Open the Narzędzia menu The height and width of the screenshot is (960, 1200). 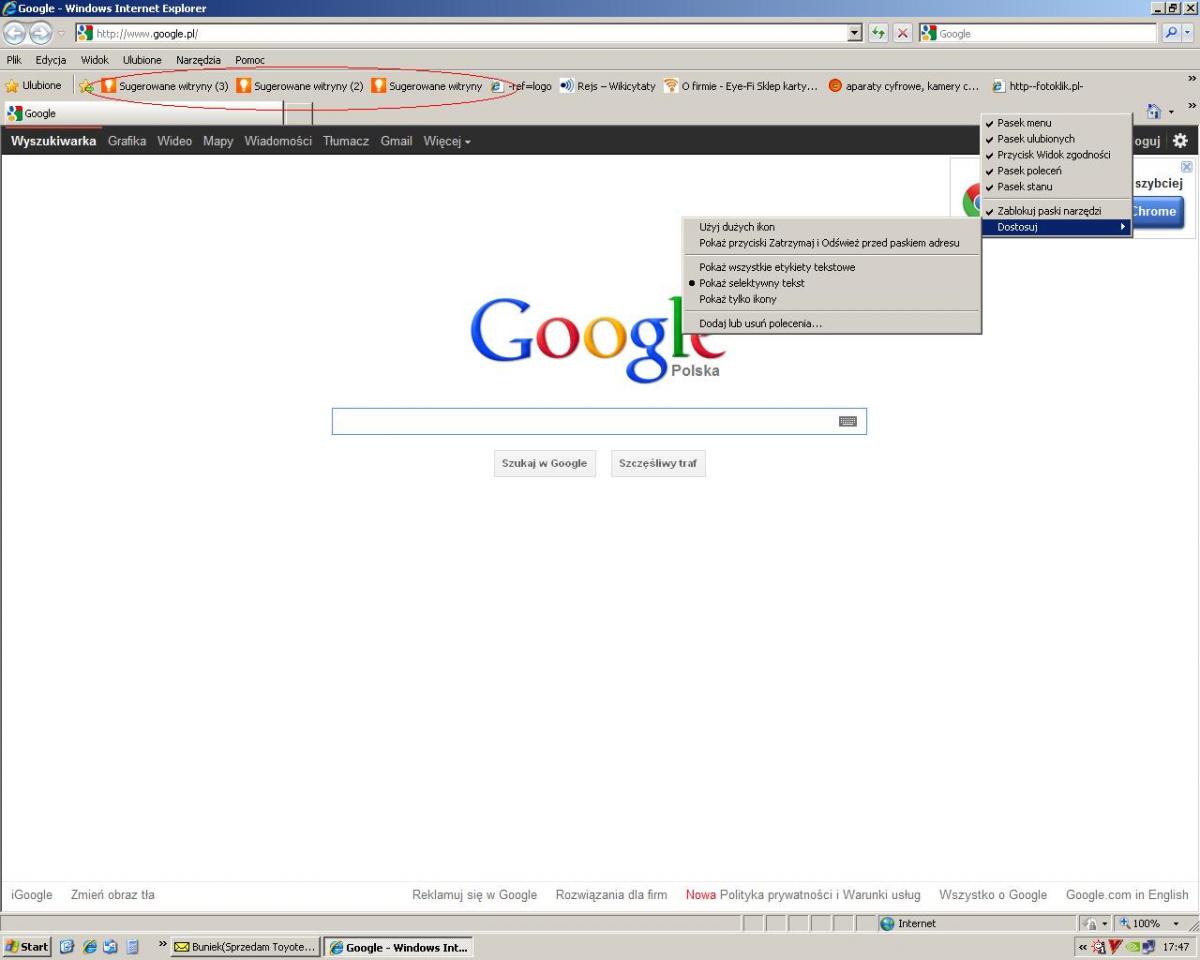pos(198,60)
